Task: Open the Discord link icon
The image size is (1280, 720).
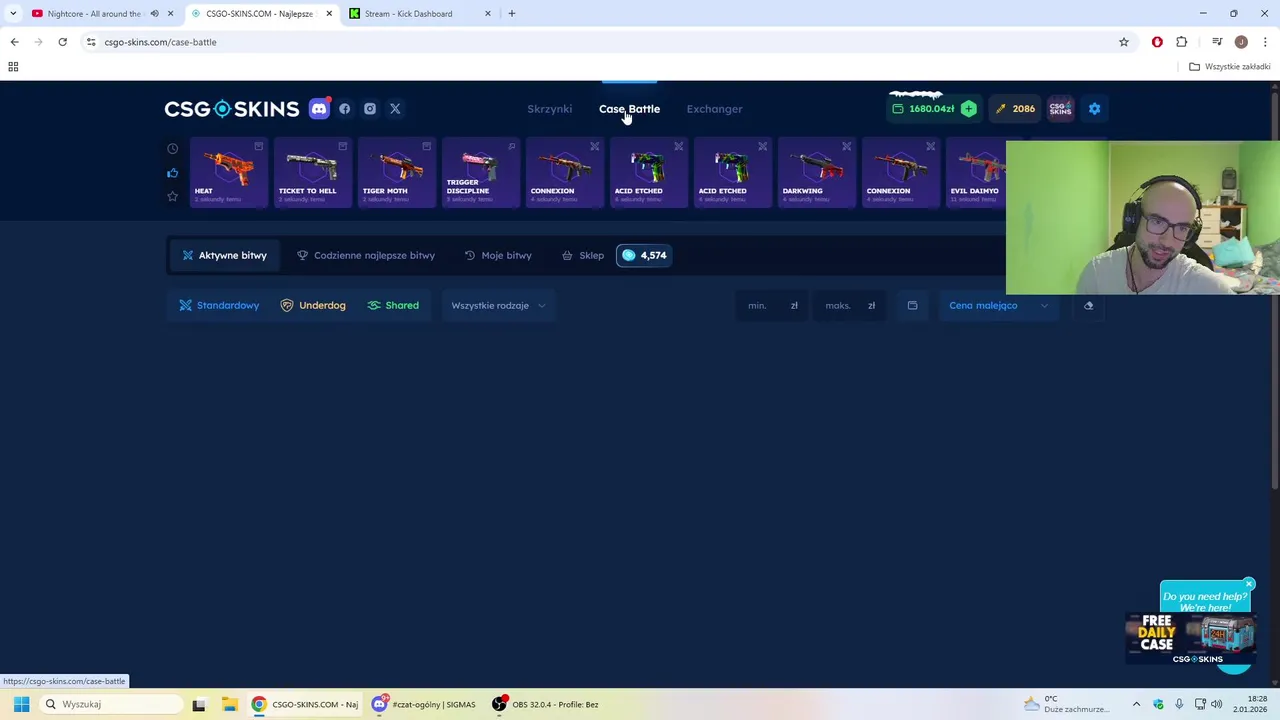Action: 319,109
